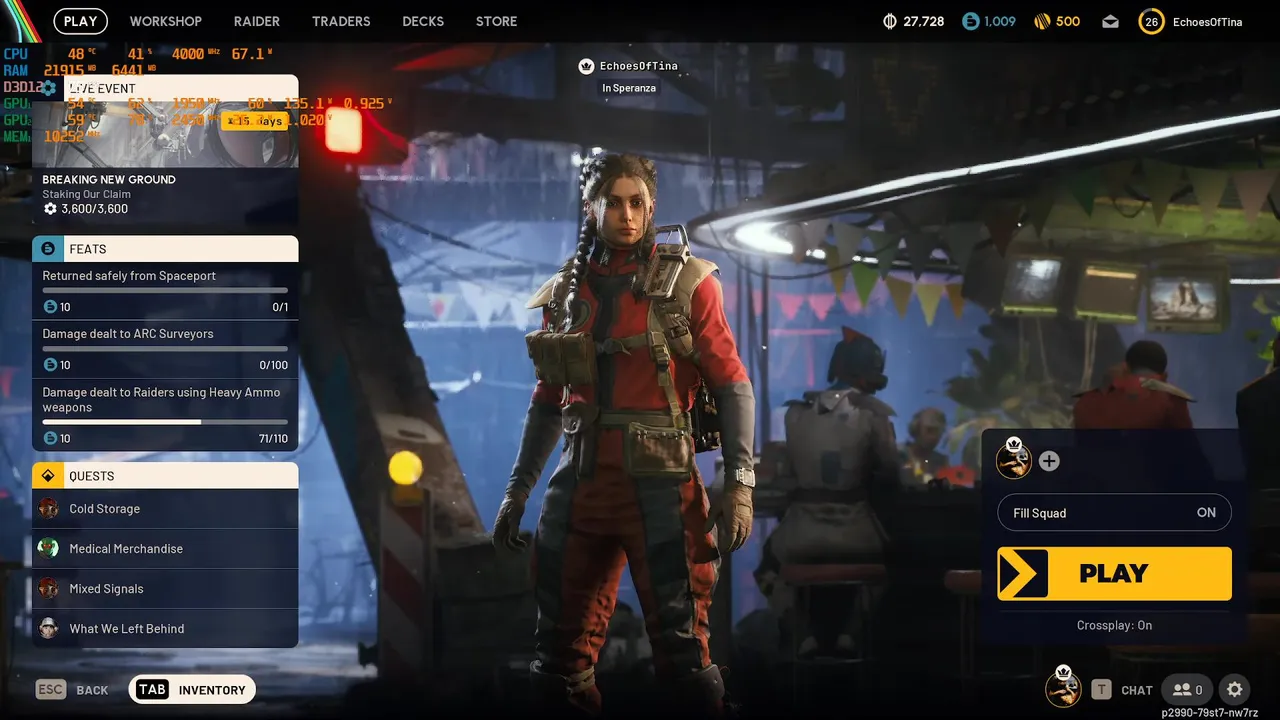Screen dimensions: 1280x720
Task: Open the Cold Storage quest
Action: coord(165,509)
